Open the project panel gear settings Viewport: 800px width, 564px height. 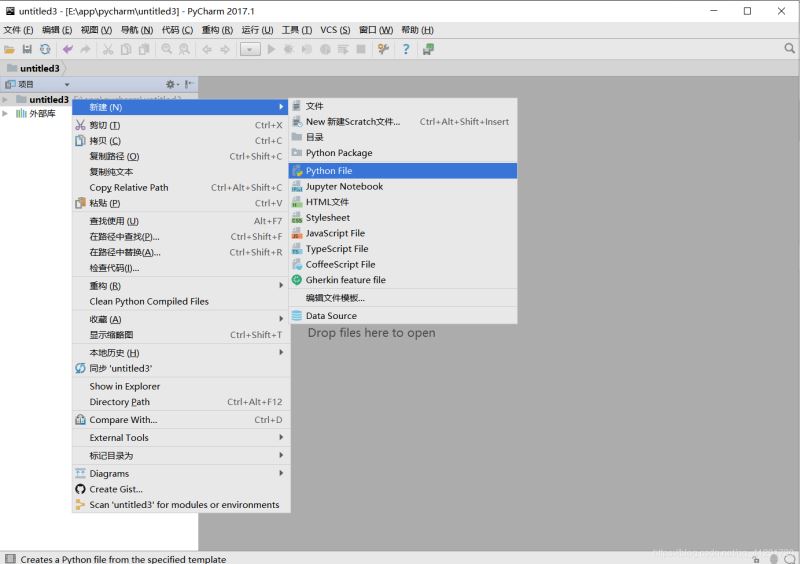[x=171, y=84]
